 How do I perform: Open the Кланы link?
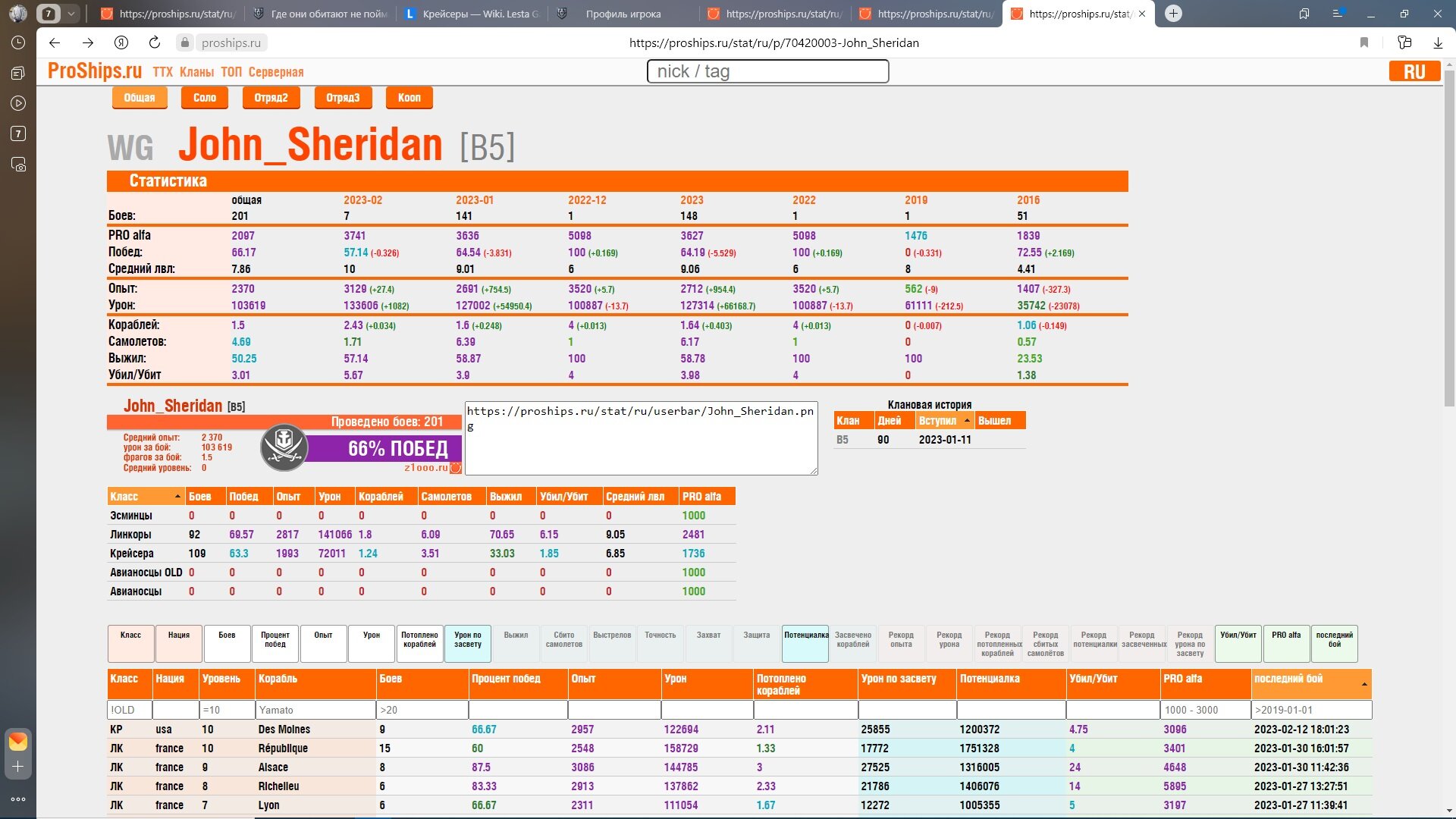point(196,72)
